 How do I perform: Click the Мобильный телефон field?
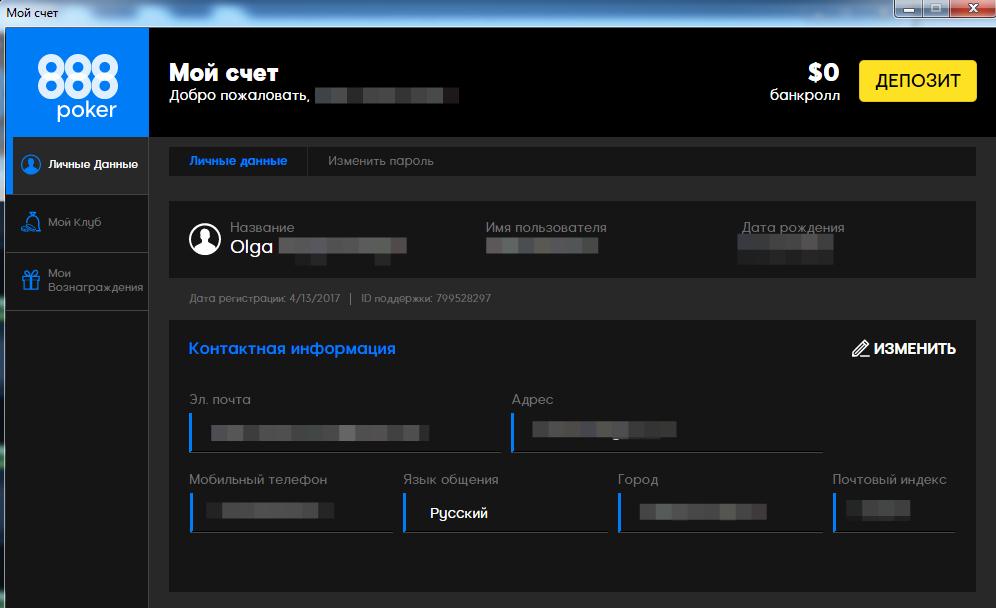pyautogui.click(x=291, y=512)
